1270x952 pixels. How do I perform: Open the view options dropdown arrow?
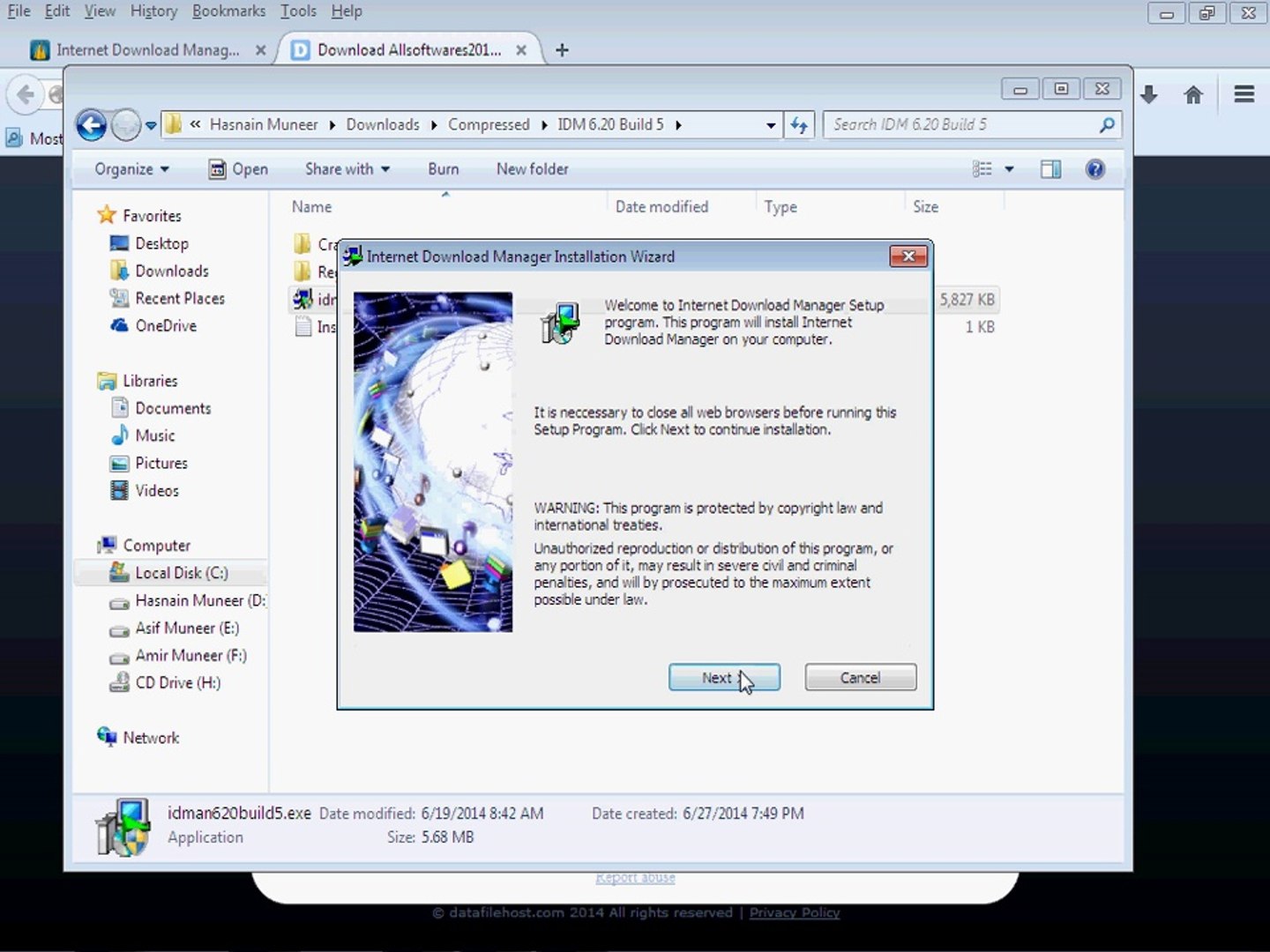pyautogui.click(x=1009, y=169)
